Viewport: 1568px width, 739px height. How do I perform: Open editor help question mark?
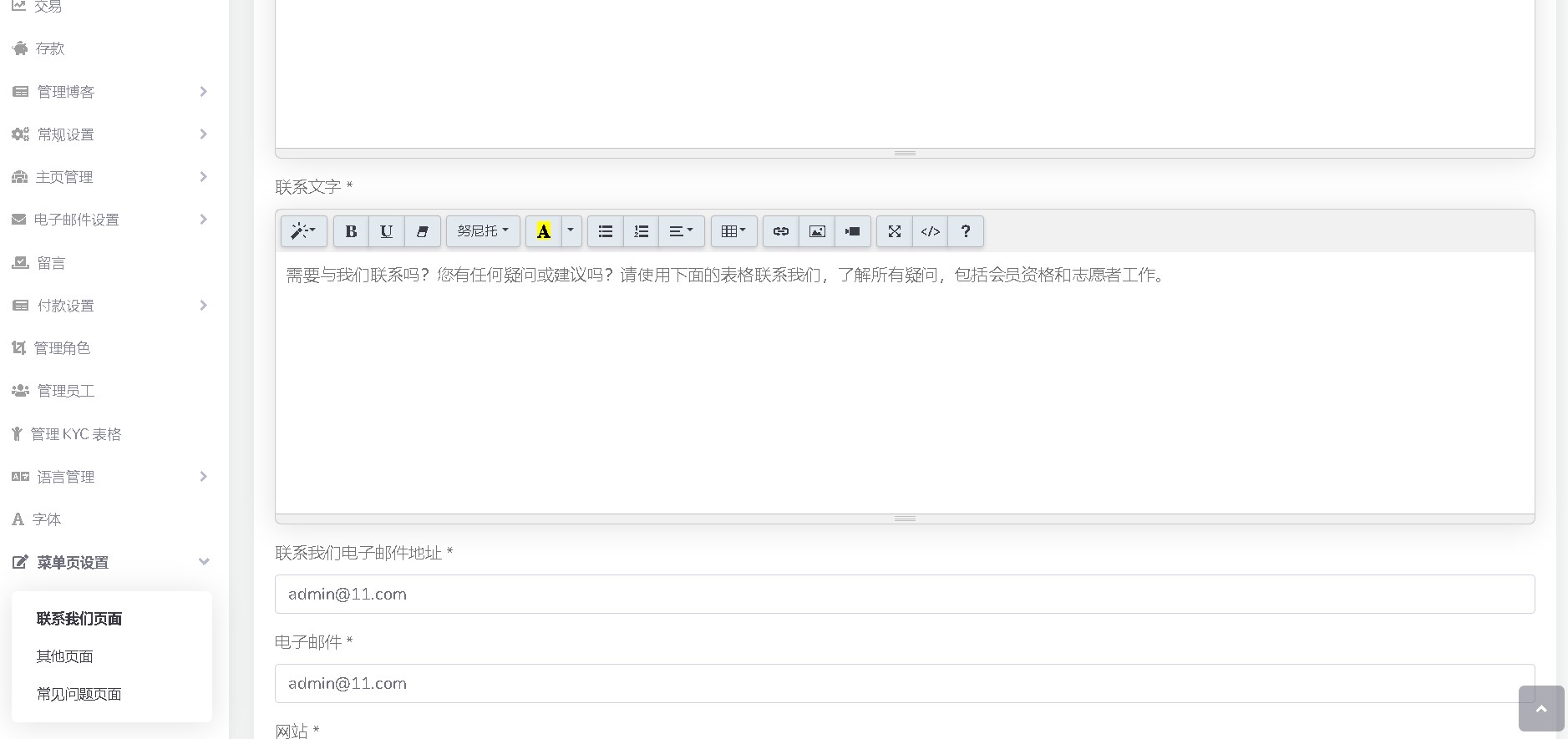[966, 231]
